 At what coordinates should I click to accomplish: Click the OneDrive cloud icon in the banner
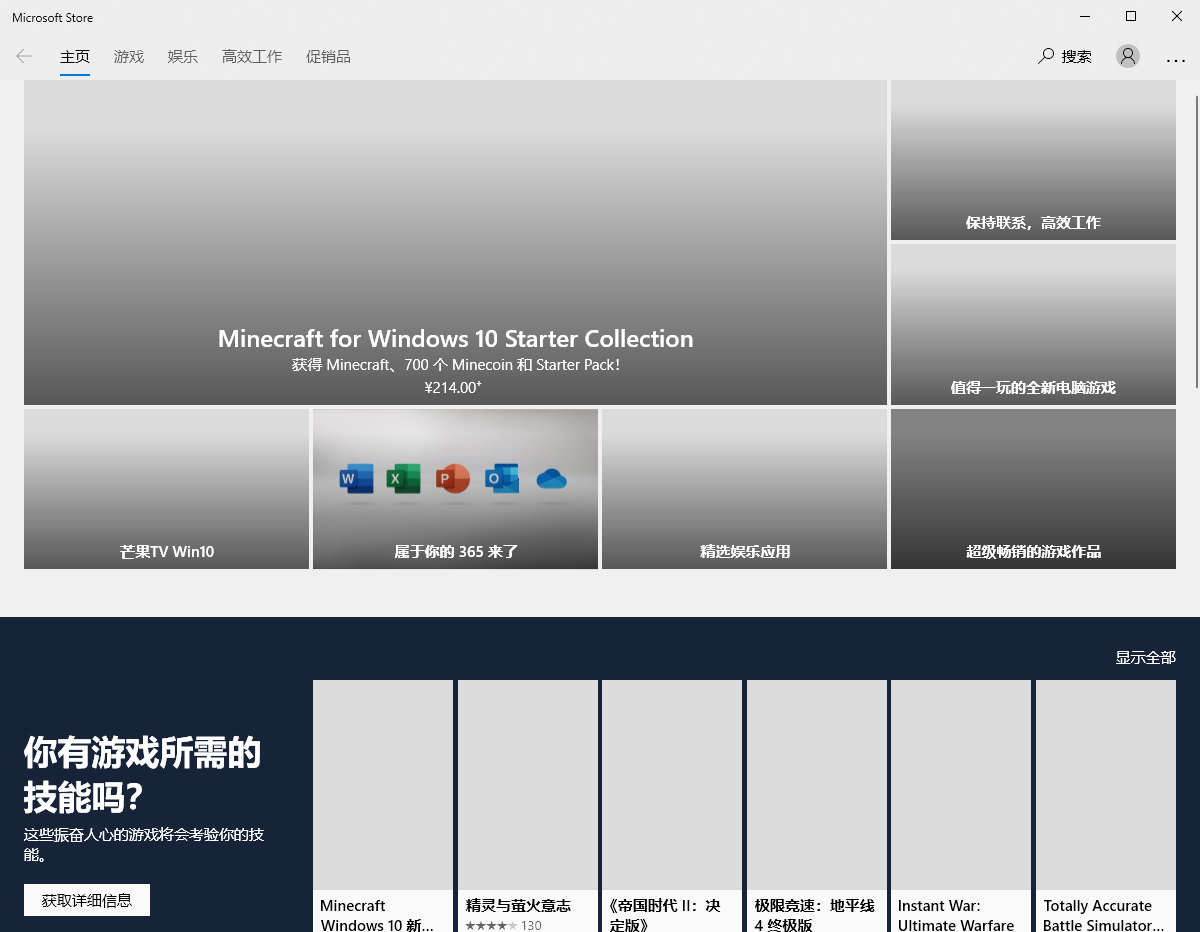click(x=552, y=480)
